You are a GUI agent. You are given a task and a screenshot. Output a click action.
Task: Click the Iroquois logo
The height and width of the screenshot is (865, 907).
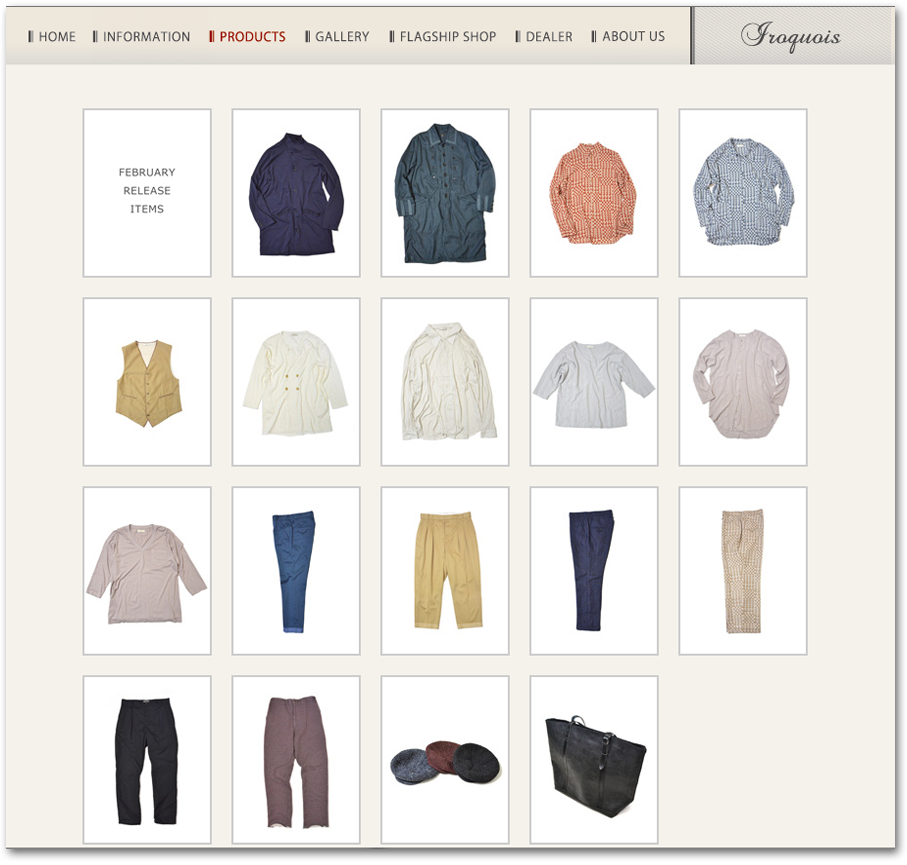tap(791, 36)
